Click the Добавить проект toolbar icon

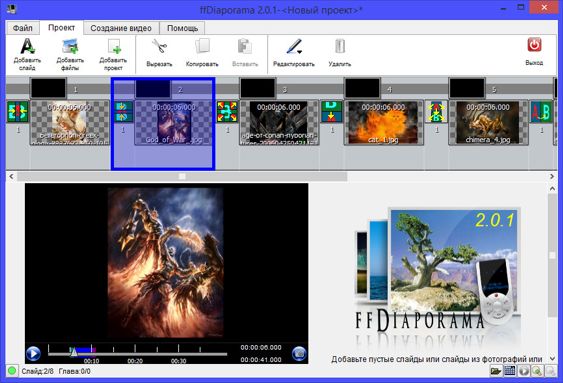114,46
